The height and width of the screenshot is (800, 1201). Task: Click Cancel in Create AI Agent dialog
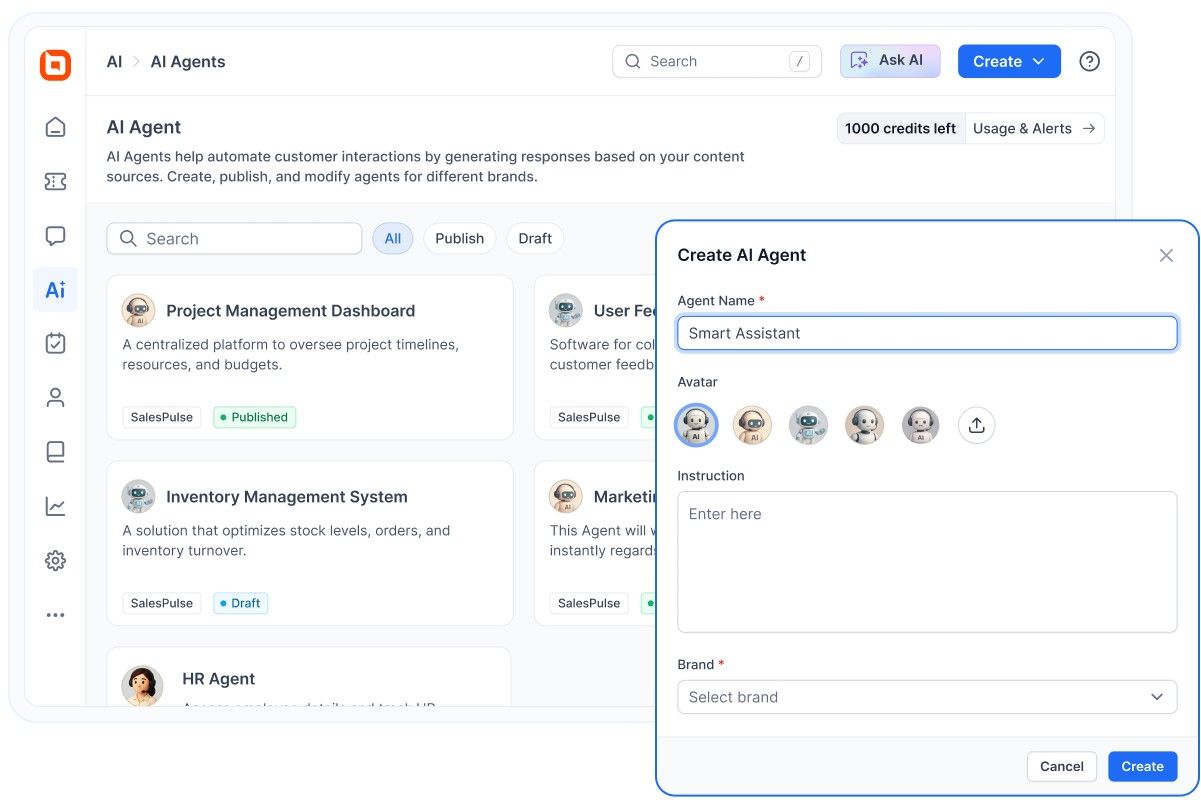[1061, 766]
